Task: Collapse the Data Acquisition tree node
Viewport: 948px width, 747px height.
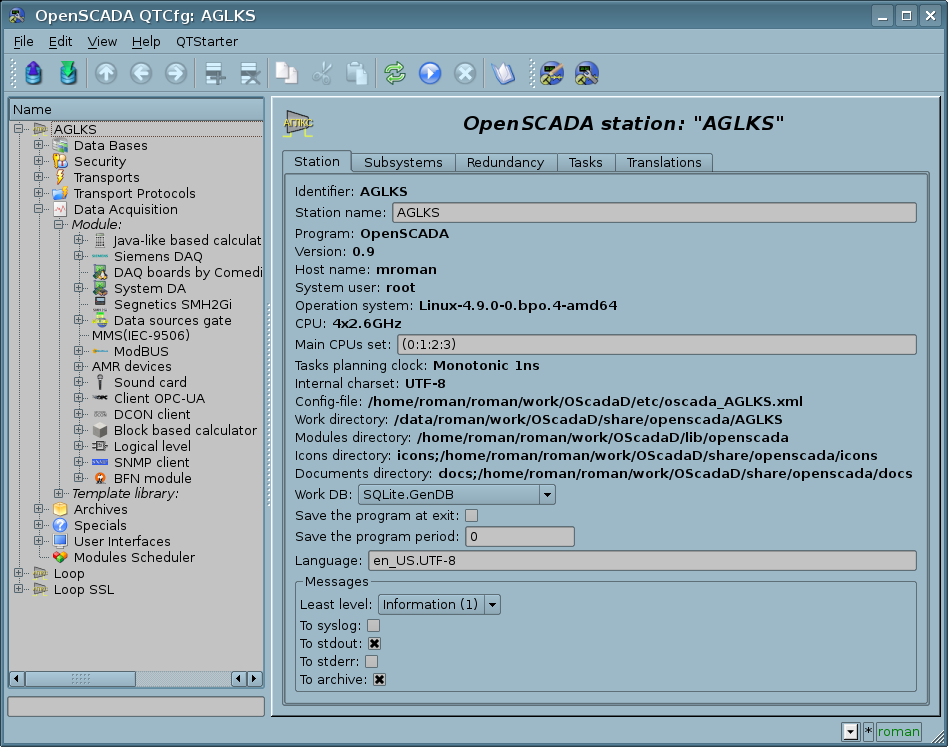Action: pos(39,209)
